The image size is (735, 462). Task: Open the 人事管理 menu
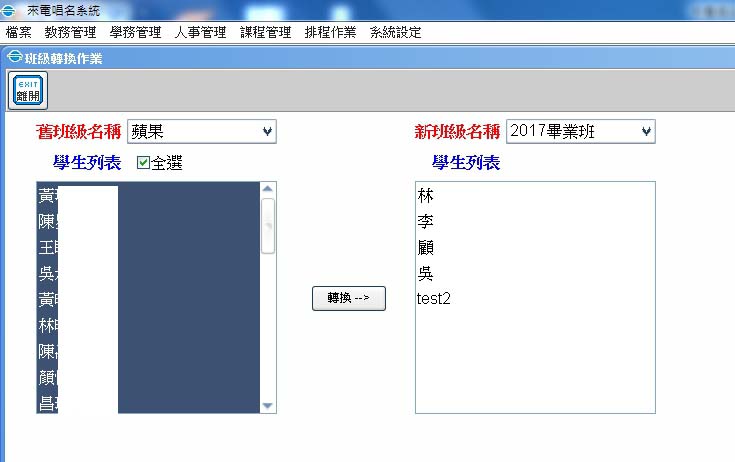pyautogui.click(x=200, y=32)
